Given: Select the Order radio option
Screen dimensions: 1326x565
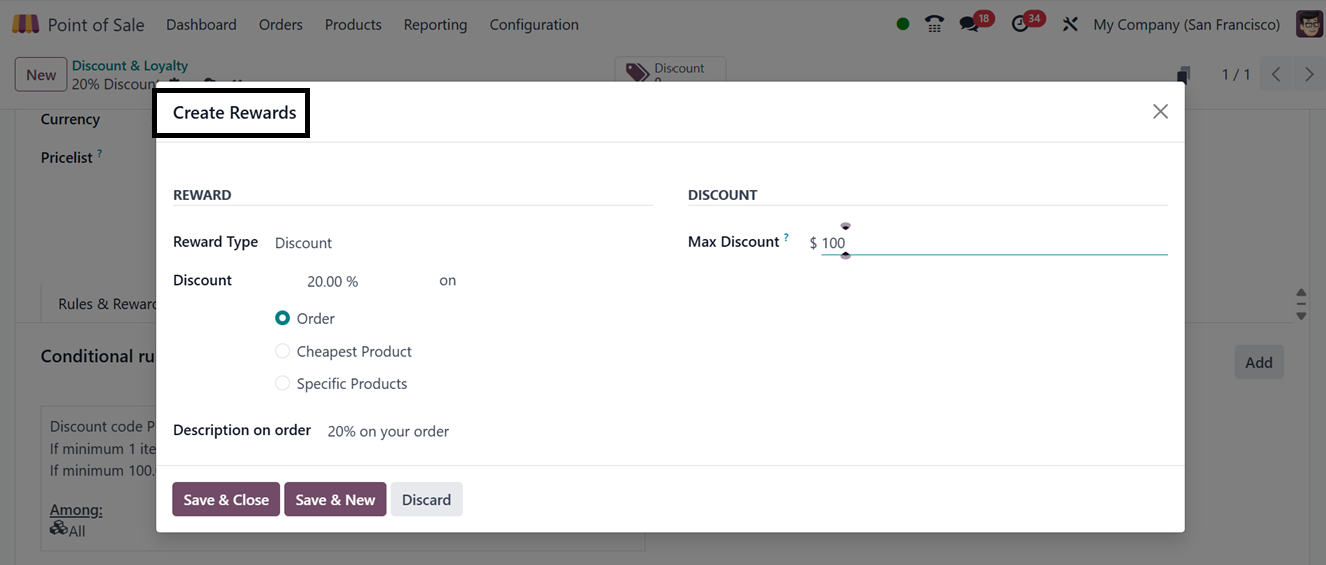Looking at the screenshot, I should pos(283,319).
